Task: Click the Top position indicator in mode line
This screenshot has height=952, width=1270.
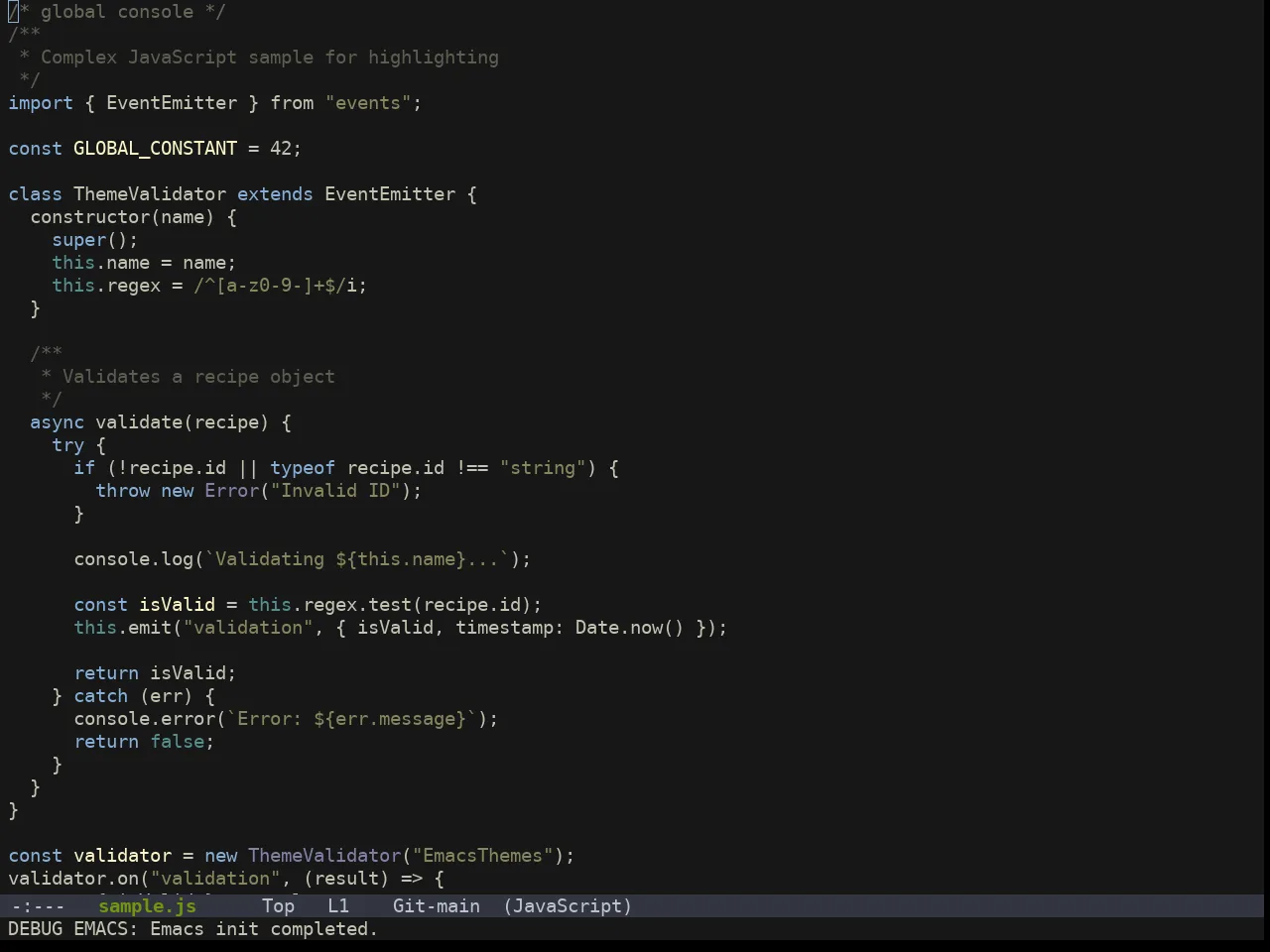Action: pos(279,905)
